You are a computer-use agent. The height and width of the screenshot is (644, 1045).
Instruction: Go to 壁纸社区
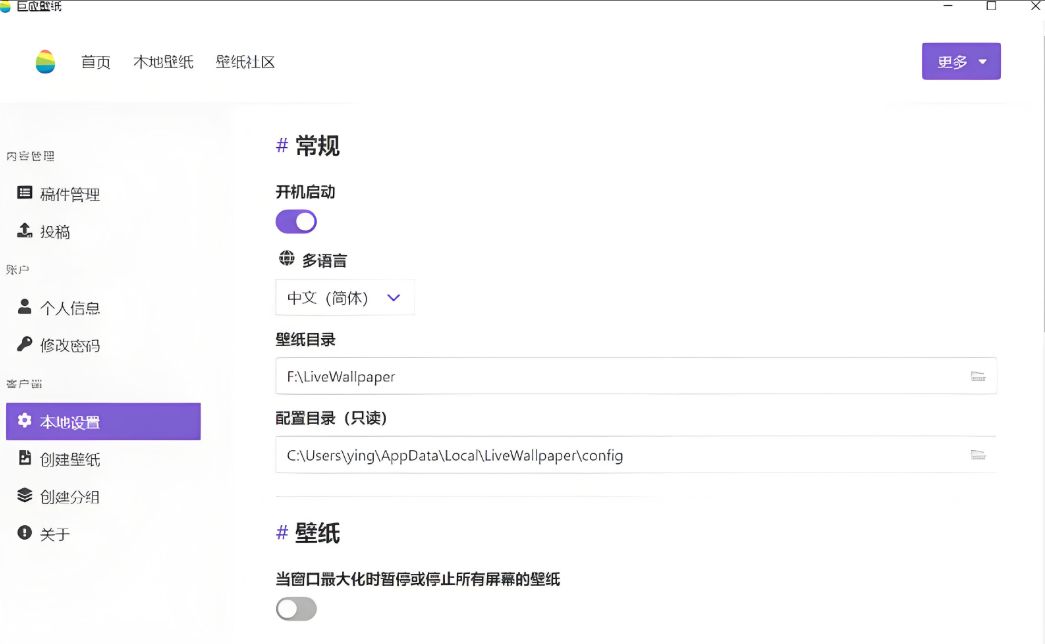244,61
